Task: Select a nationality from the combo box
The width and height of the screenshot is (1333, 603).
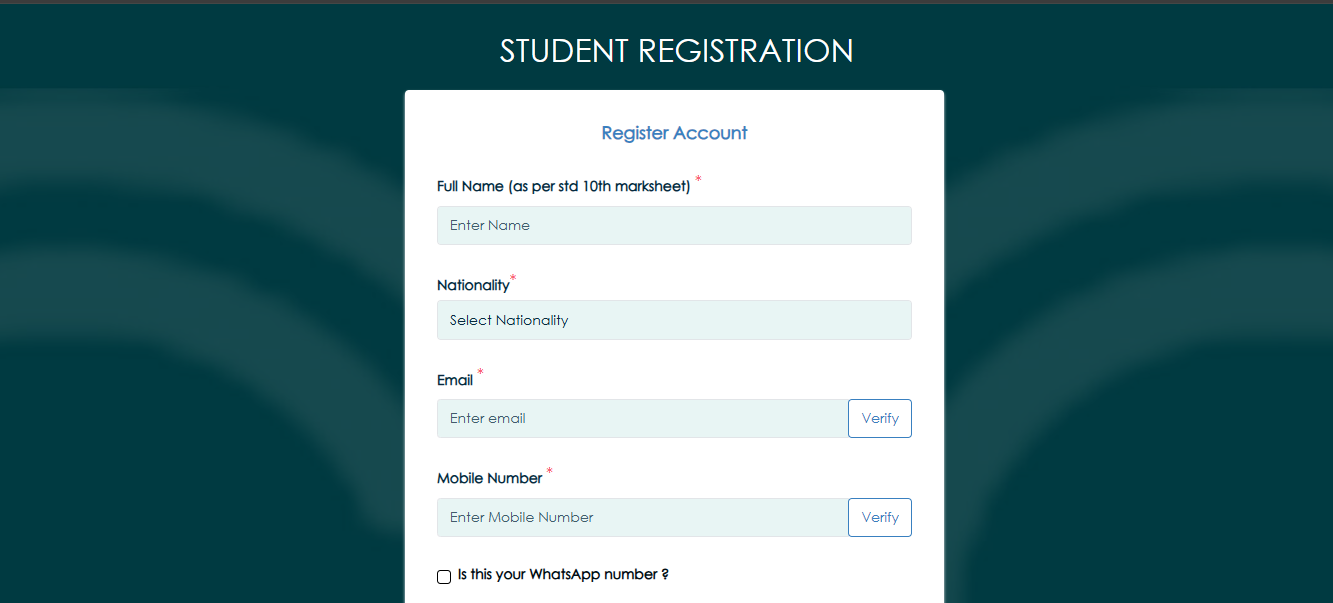Action: click(x=674, y=320)
